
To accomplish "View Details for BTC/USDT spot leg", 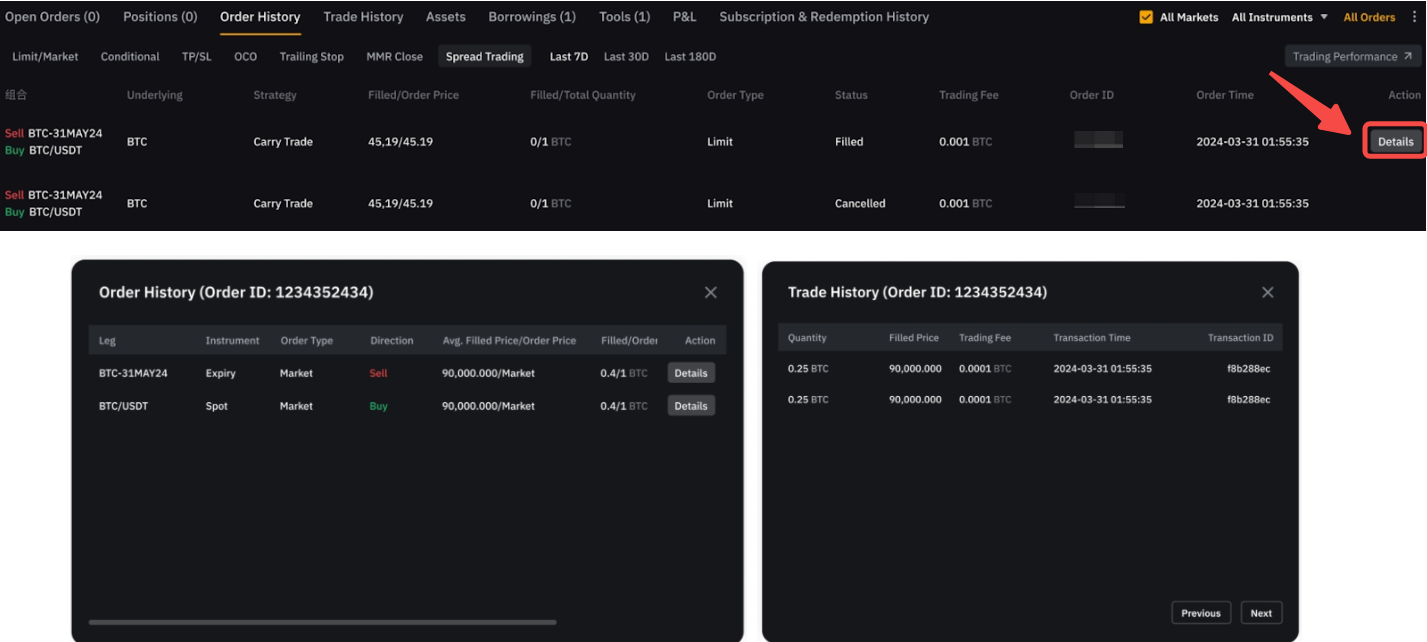I will point(690,406).
